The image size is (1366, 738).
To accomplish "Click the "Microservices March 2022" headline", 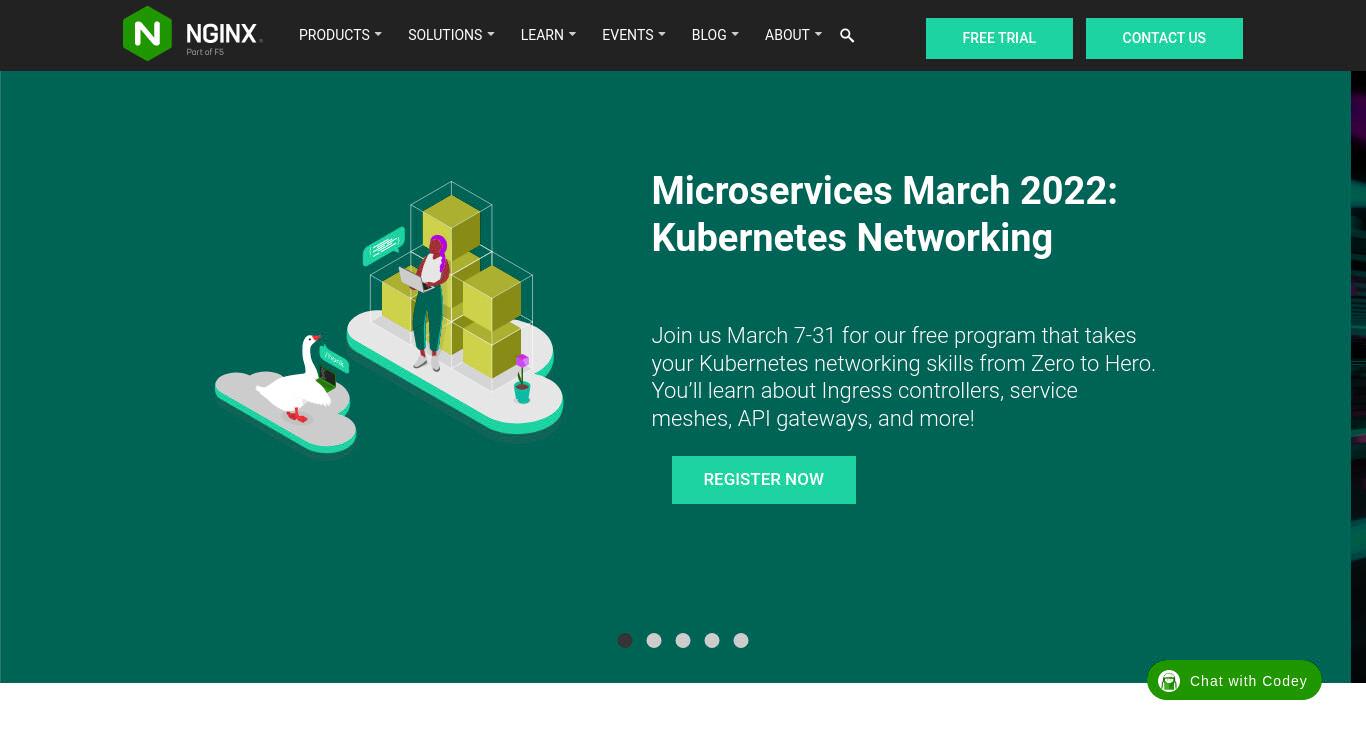I will (884, 214).
